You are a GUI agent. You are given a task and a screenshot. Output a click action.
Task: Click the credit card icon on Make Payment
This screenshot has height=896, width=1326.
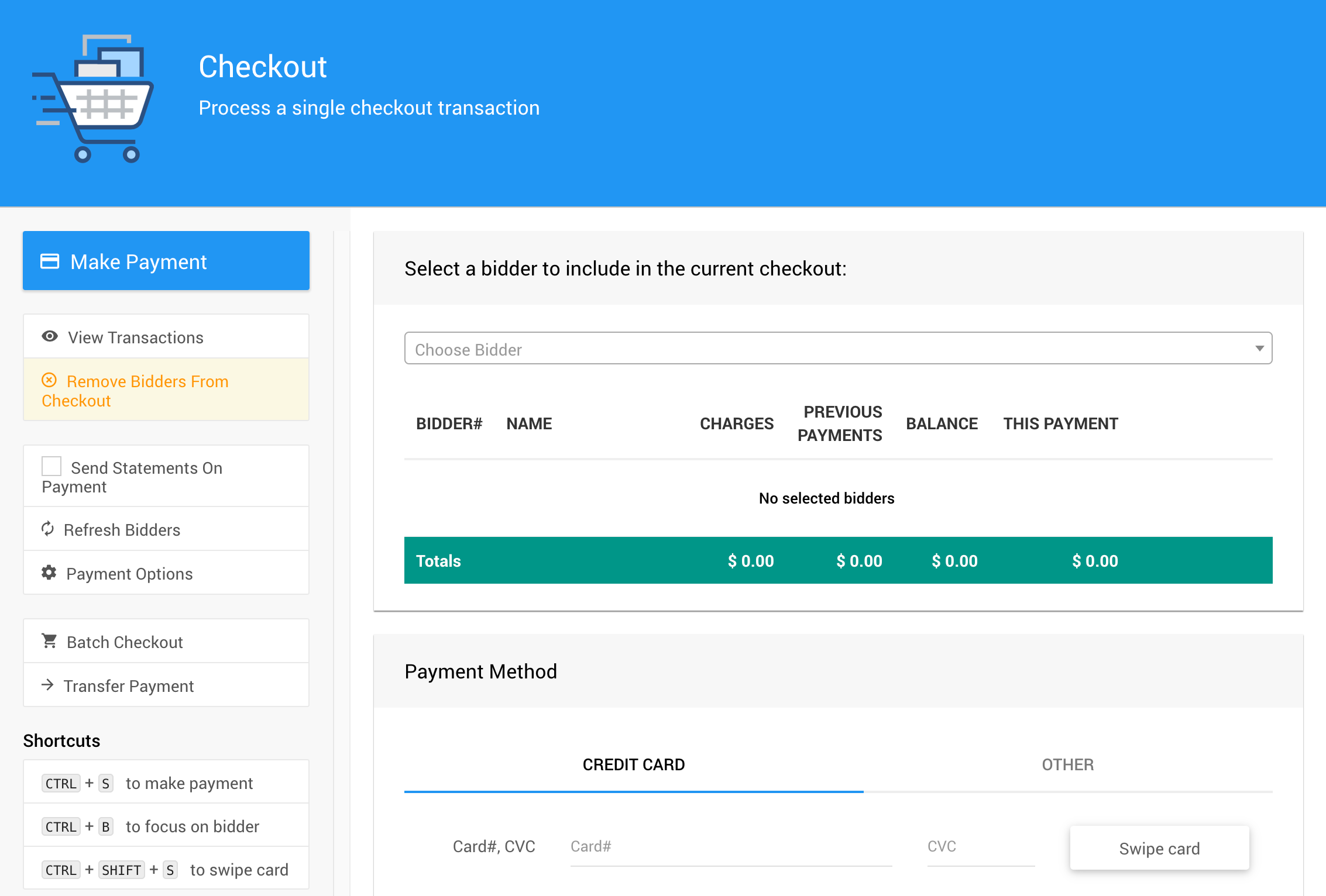click(x=50, y=261)
